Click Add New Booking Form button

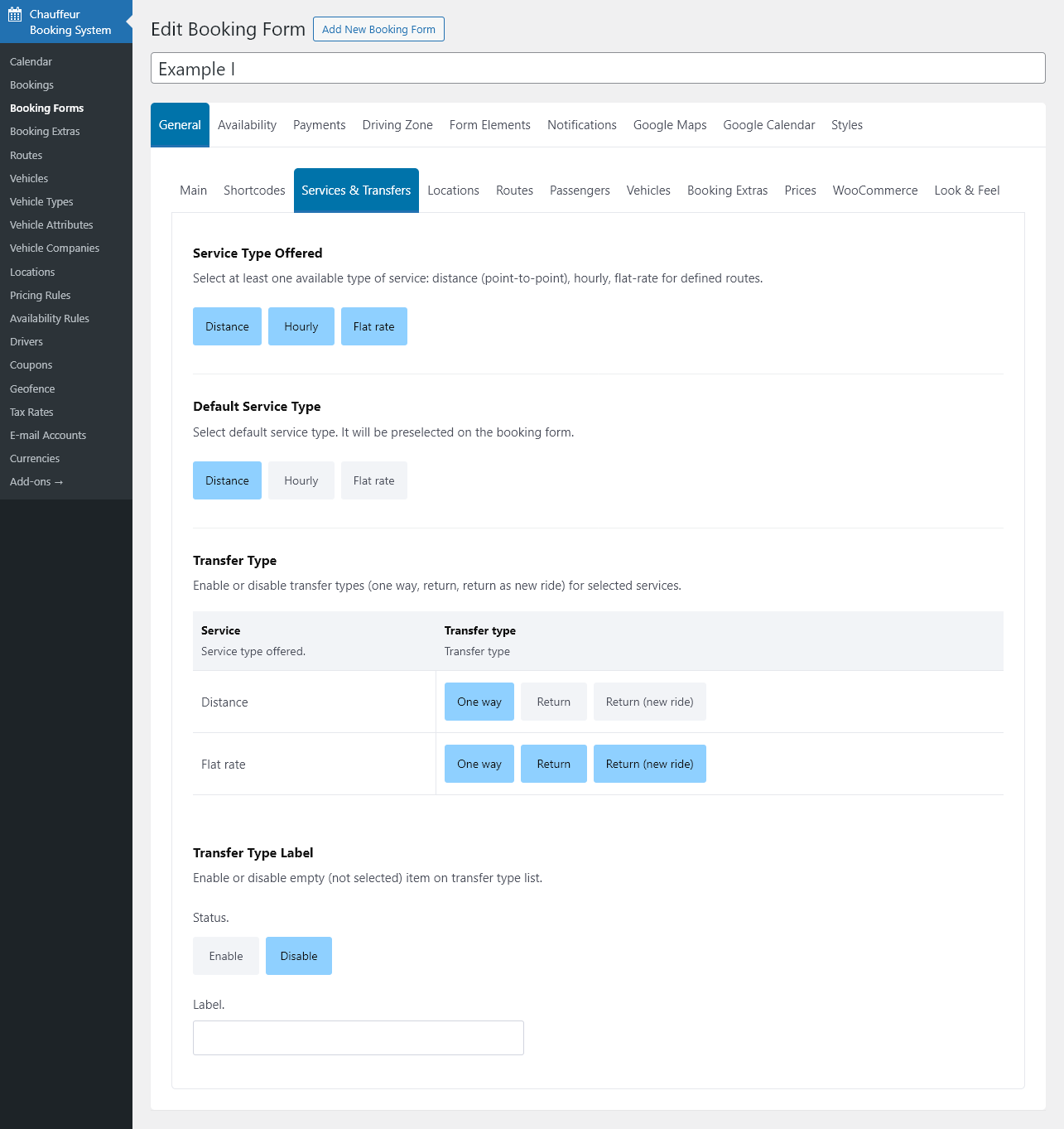pos(378,29)
